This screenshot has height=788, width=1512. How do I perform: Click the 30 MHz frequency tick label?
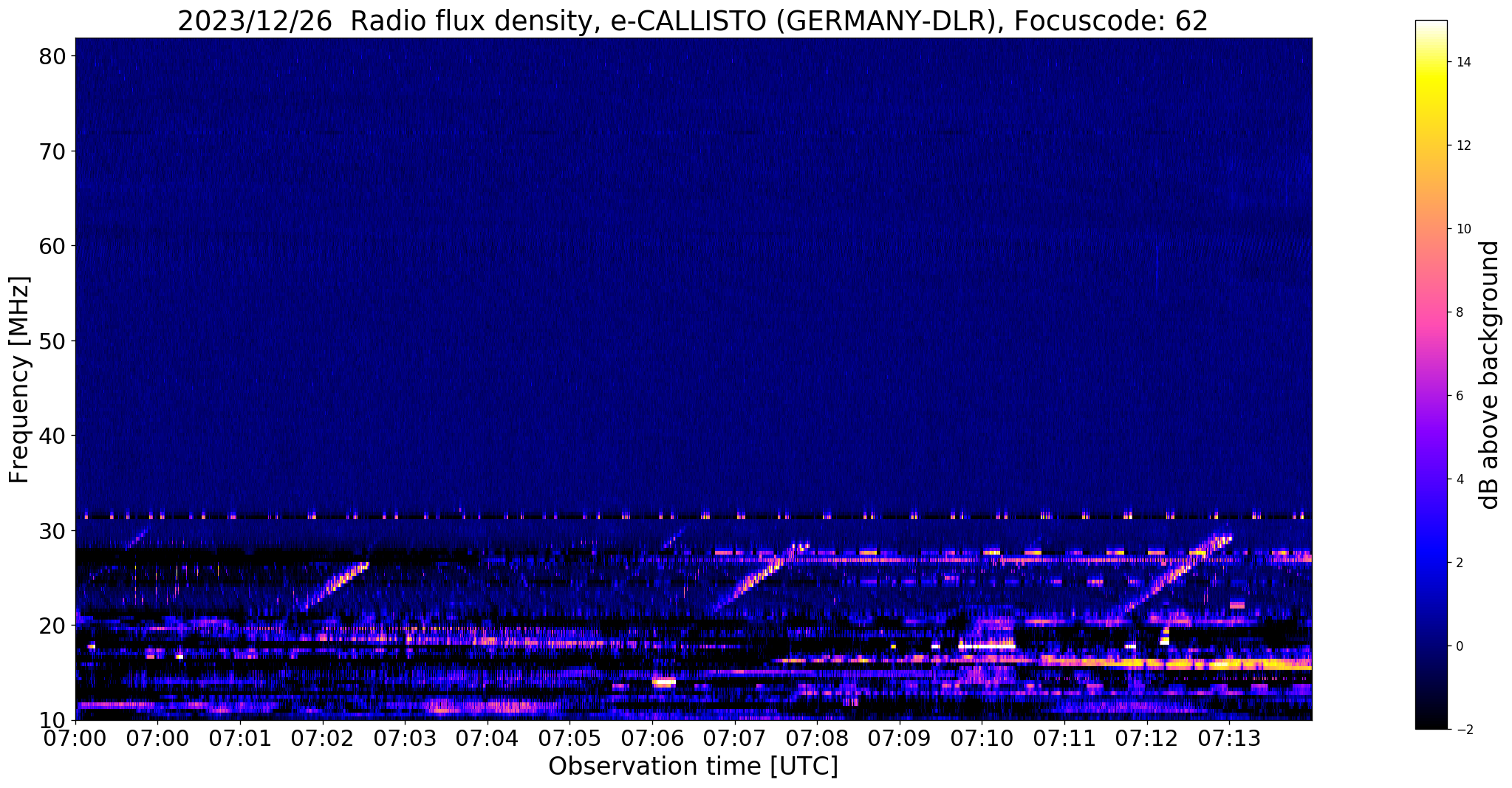click(54, 531)
